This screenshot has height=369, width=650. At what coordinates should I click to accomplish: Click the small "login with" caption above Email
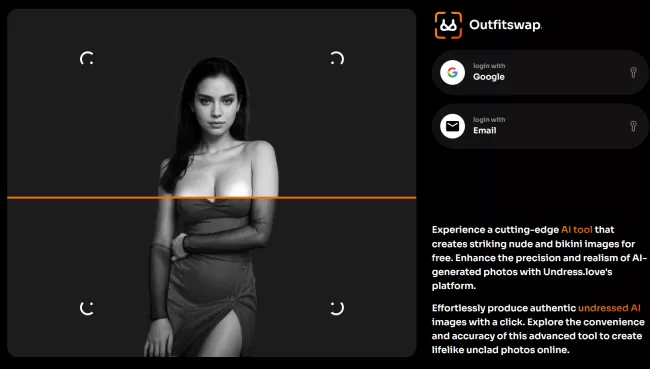(x=489, y=120)
